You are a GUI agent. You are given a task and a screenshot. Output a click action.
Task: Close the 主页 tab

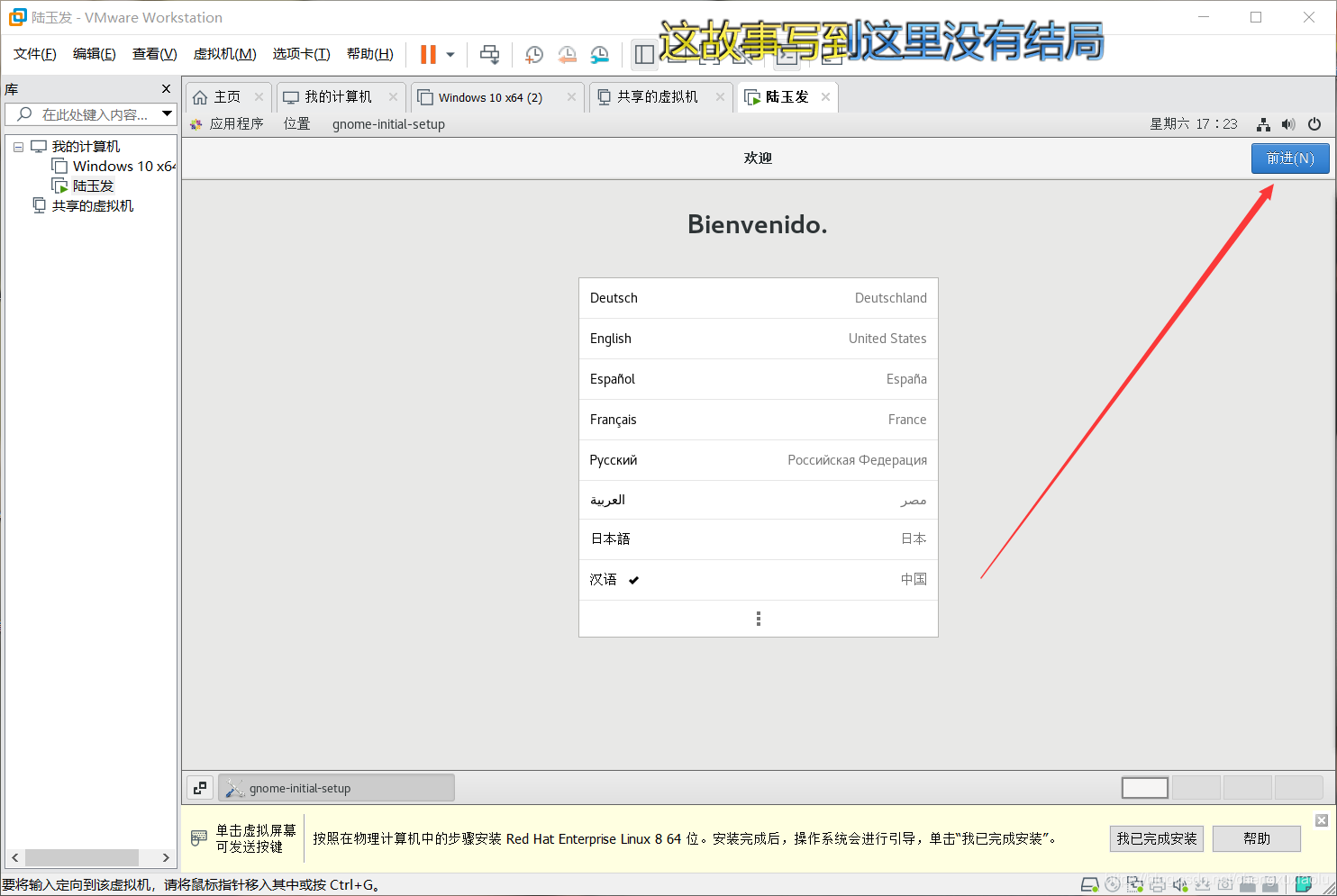[259, 96]
